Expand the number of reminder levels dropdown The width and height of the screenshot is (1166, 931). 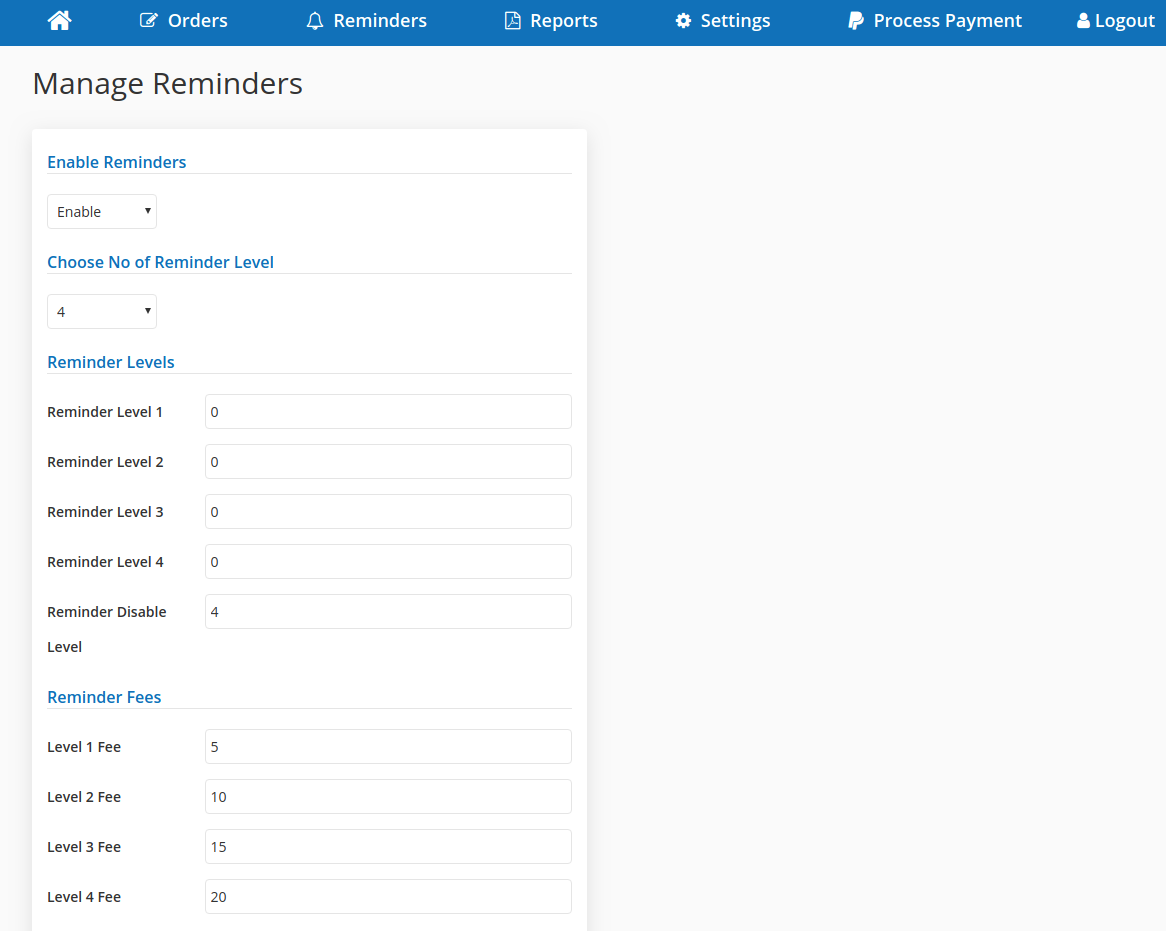(x=102, y=312)
